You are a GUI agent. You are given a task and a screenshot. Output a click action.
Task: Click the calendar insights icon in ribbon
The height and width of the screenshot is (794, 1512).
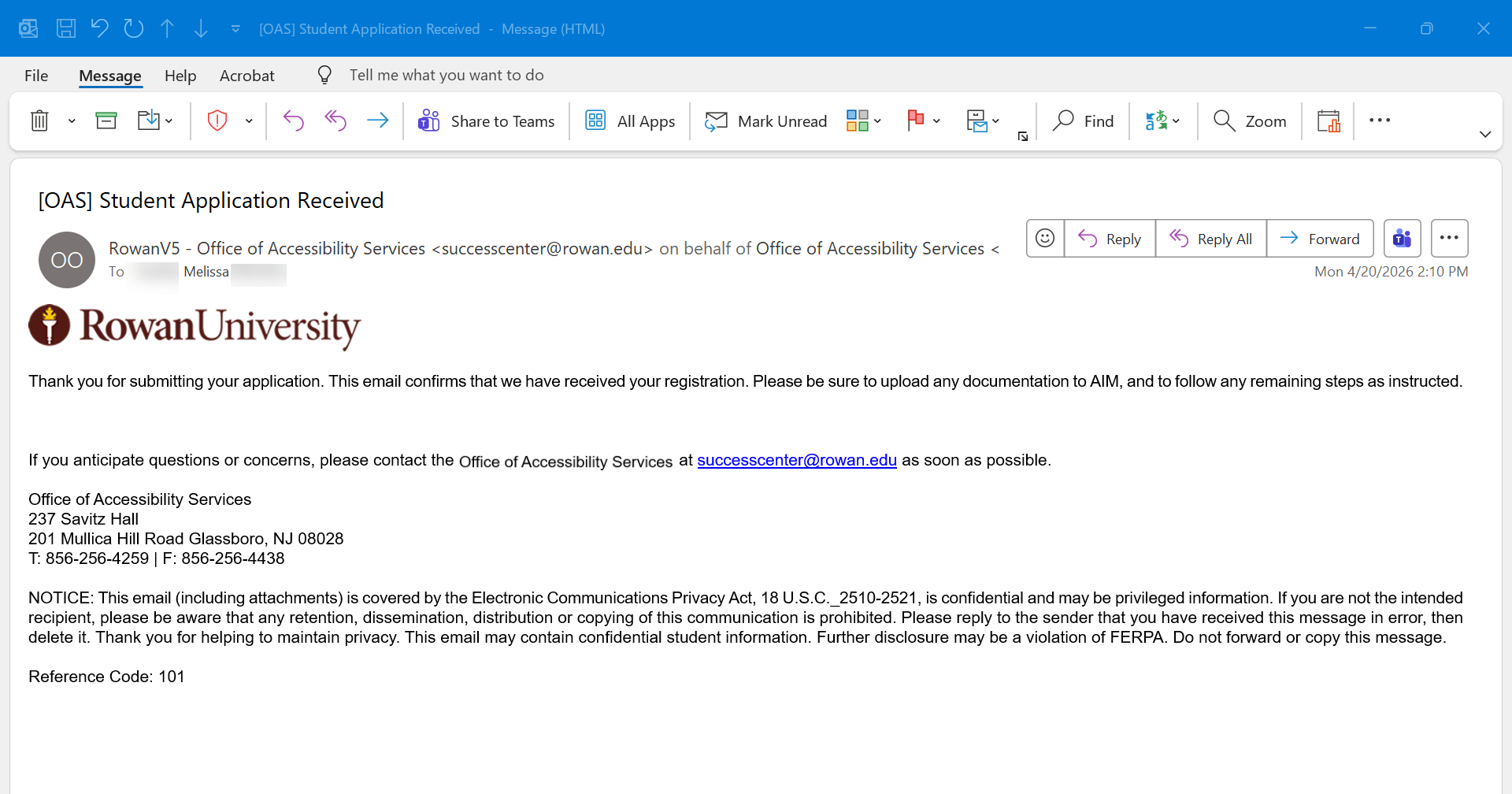(1329, 121)
